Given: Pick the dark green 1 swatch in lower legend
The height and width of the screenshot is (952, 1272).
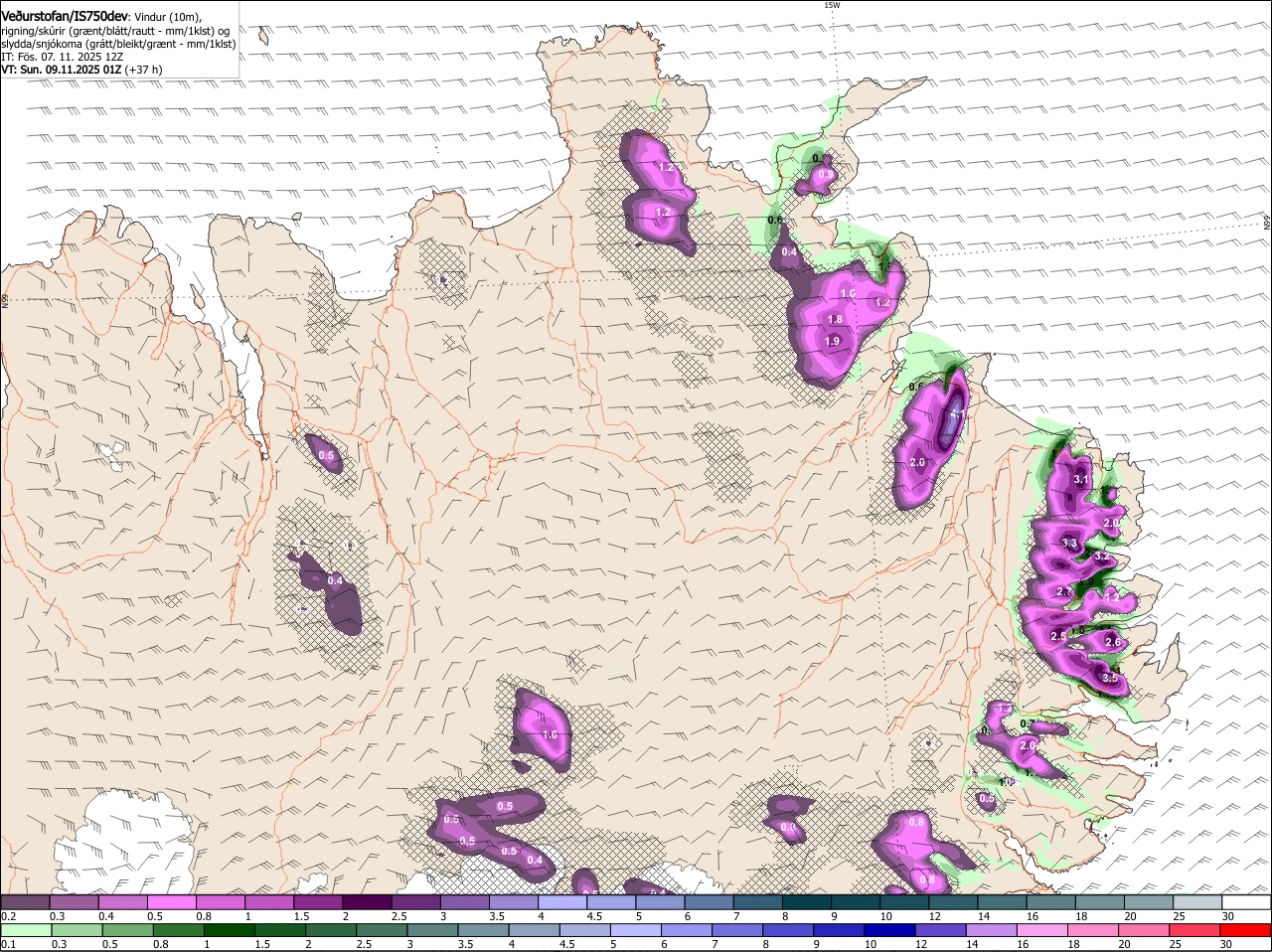Looking at the screenshot, I should (x=230, y=930).
